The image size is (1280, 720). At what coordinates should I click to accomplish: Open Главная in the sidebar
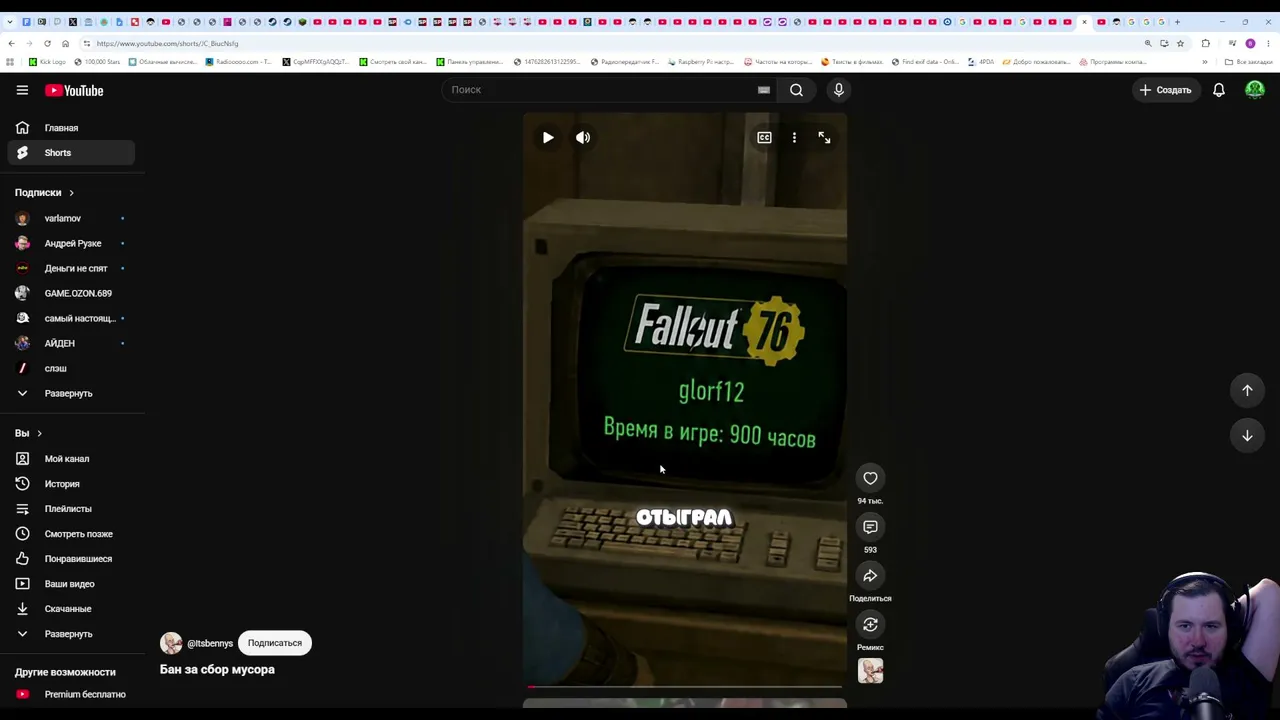click(70, 128)
